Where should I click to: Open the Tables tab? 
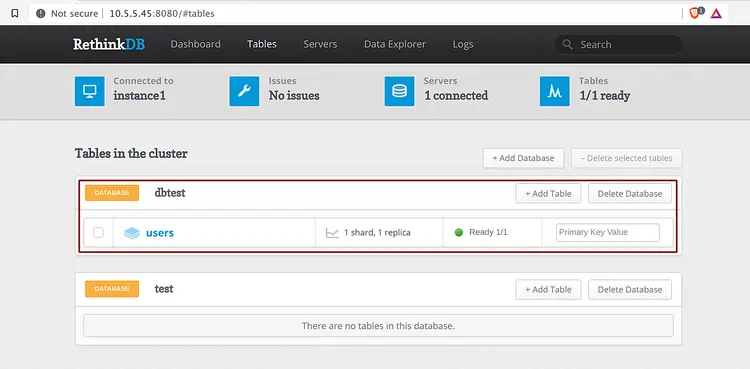point(262,44)
